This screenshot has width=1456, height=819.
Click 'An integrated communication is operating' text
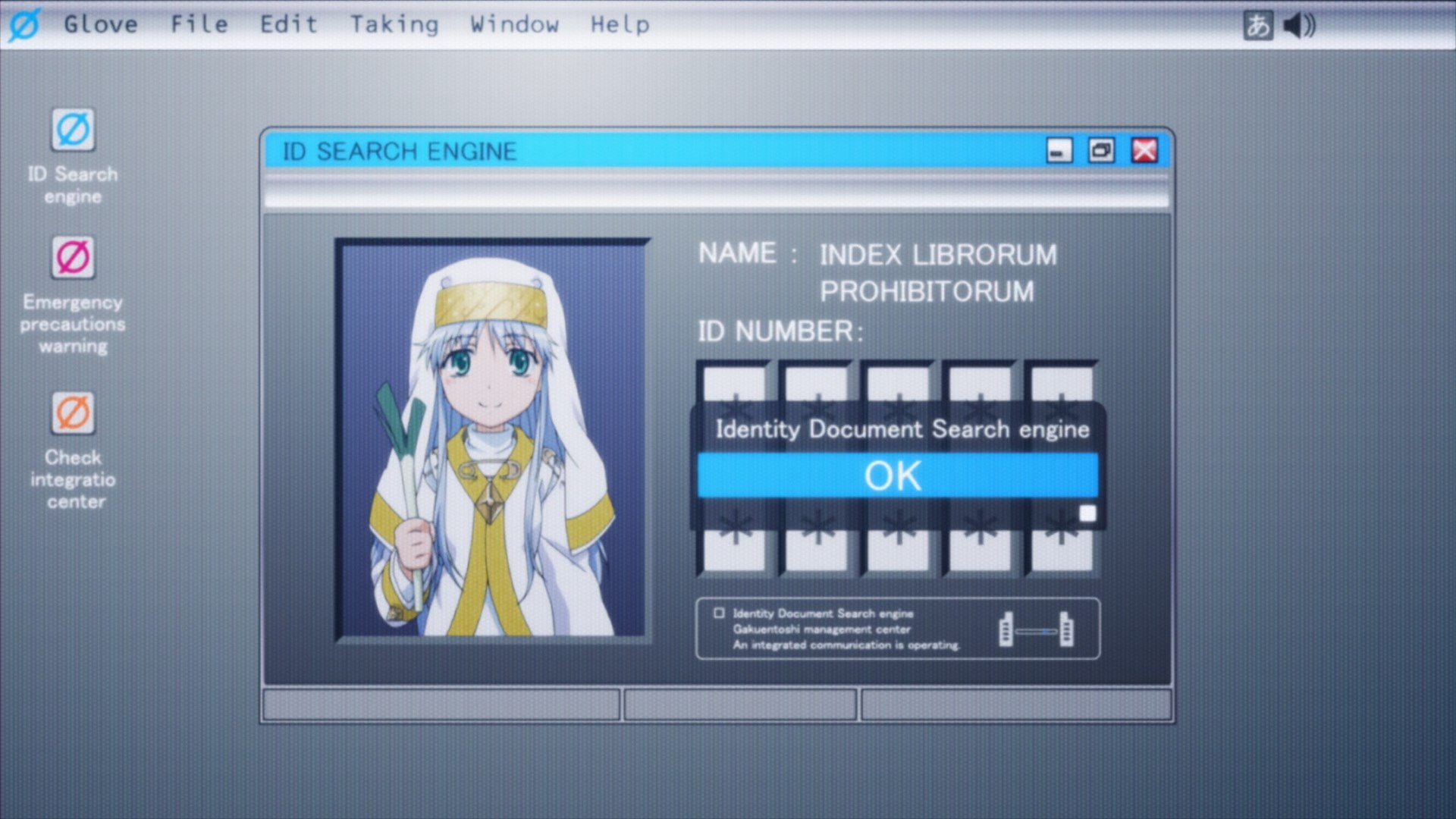point(846,645)
